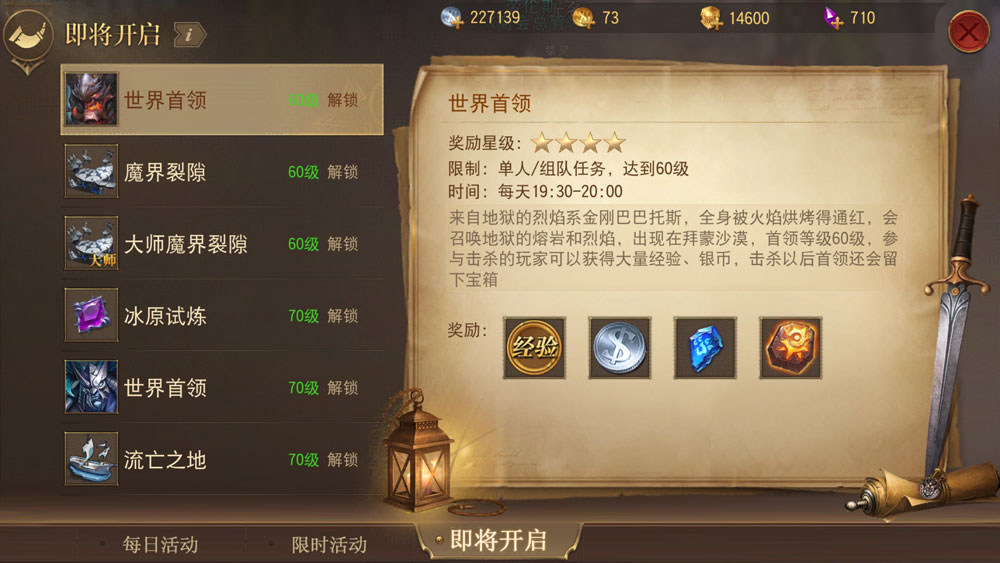Select the highlighted level 60 世界首领 entry
This screenshot has width=1000, height=563.
click(x=222, y=99)
